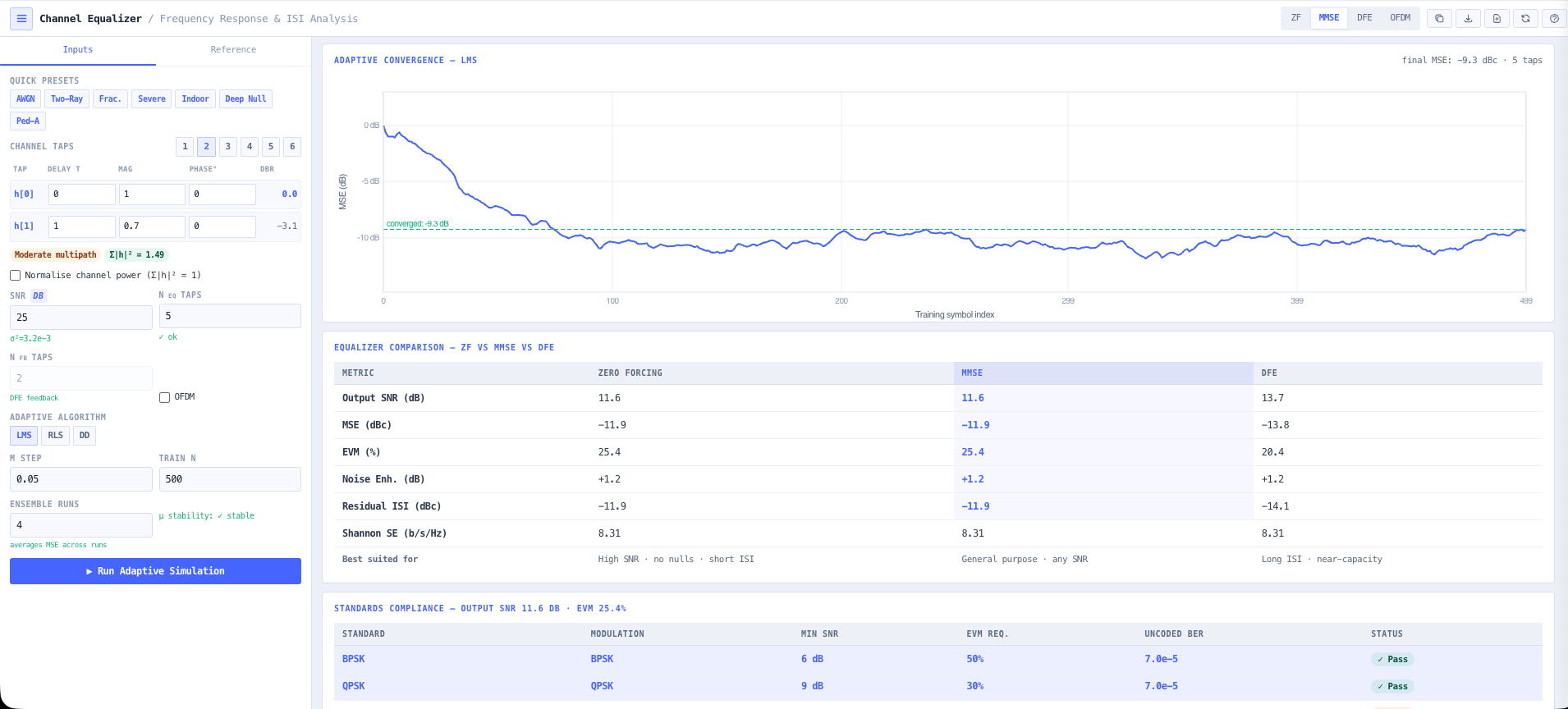
Task: Open the hamburger sidebar menu
Action: coord(21,18)
